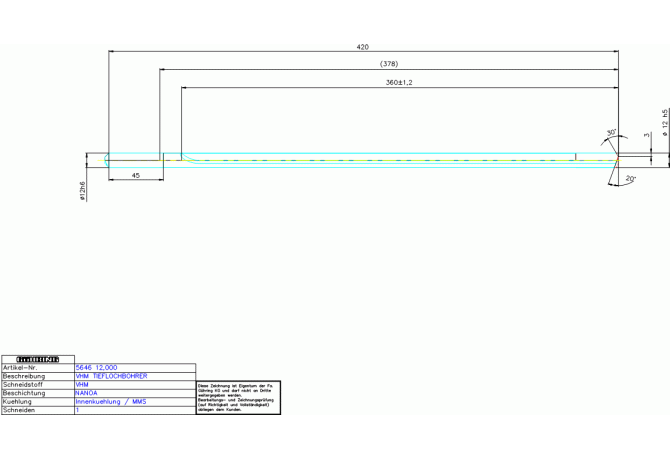
Task: Select the NANOA coating value
Action: 87,393
